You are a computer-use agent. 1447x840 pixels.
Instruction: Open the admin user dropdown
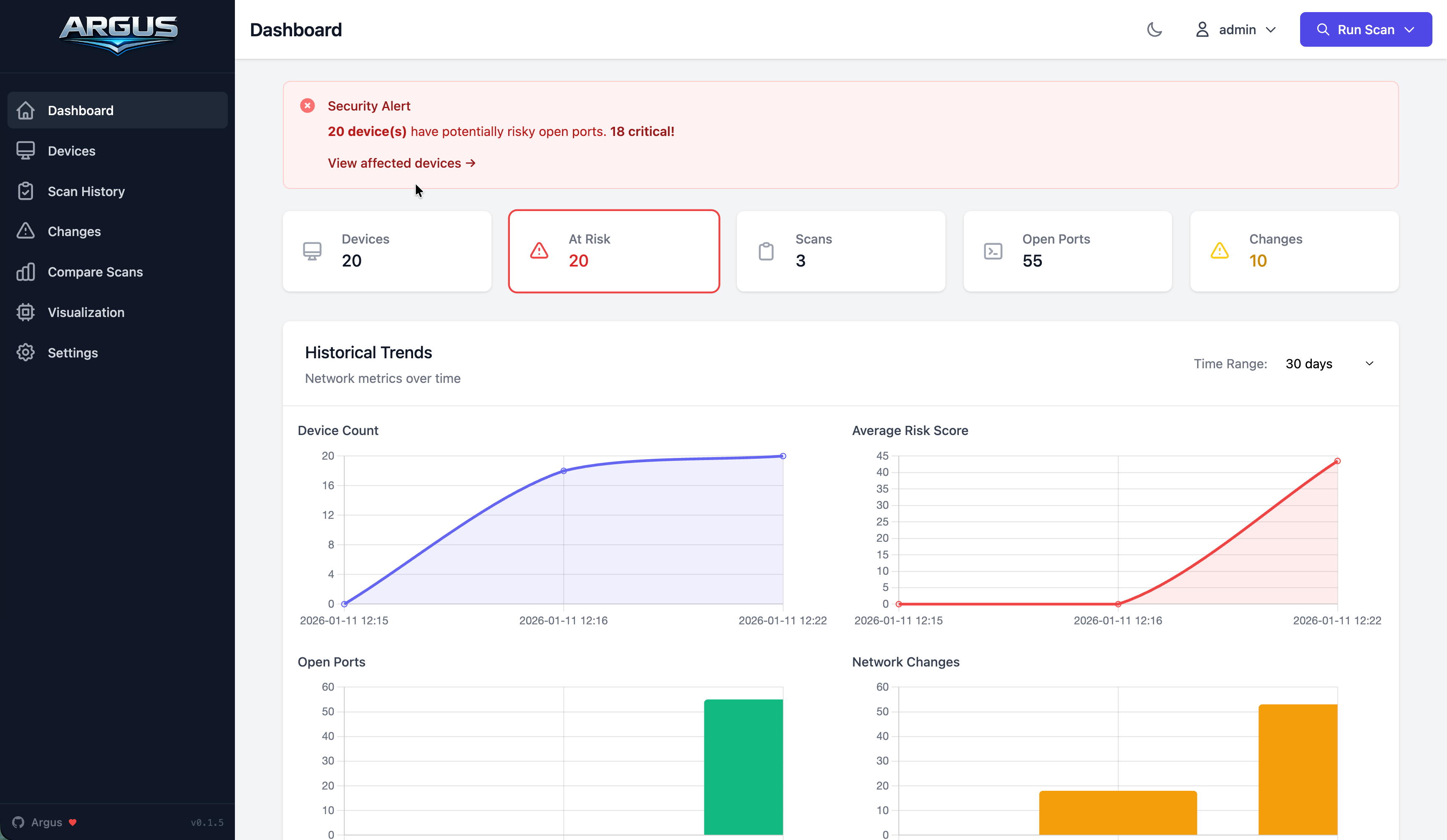click(x=1236, y=29)
